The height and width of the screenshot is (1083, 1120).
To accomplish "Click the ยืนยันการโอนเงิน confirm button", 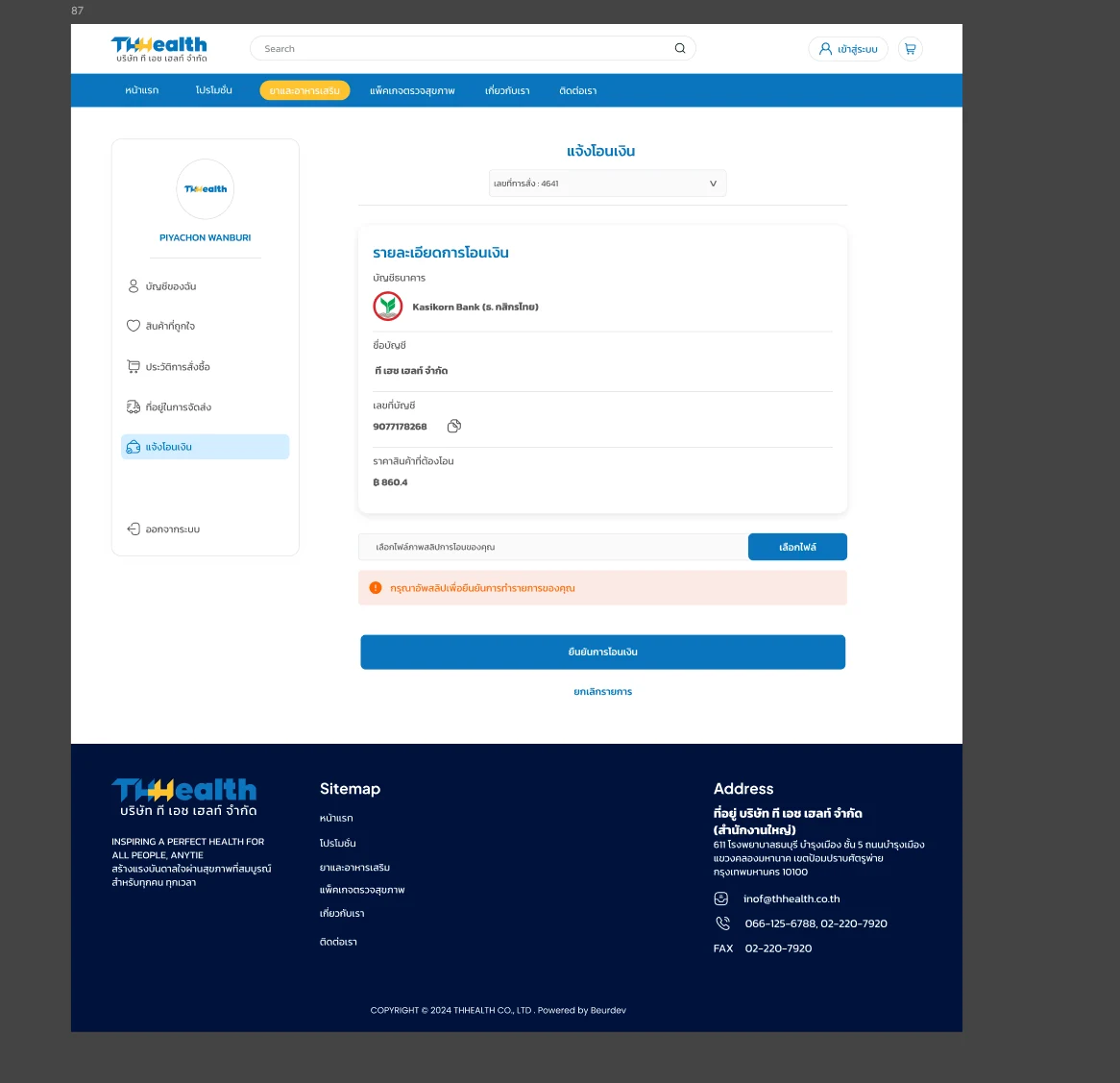I will (602, 652).
